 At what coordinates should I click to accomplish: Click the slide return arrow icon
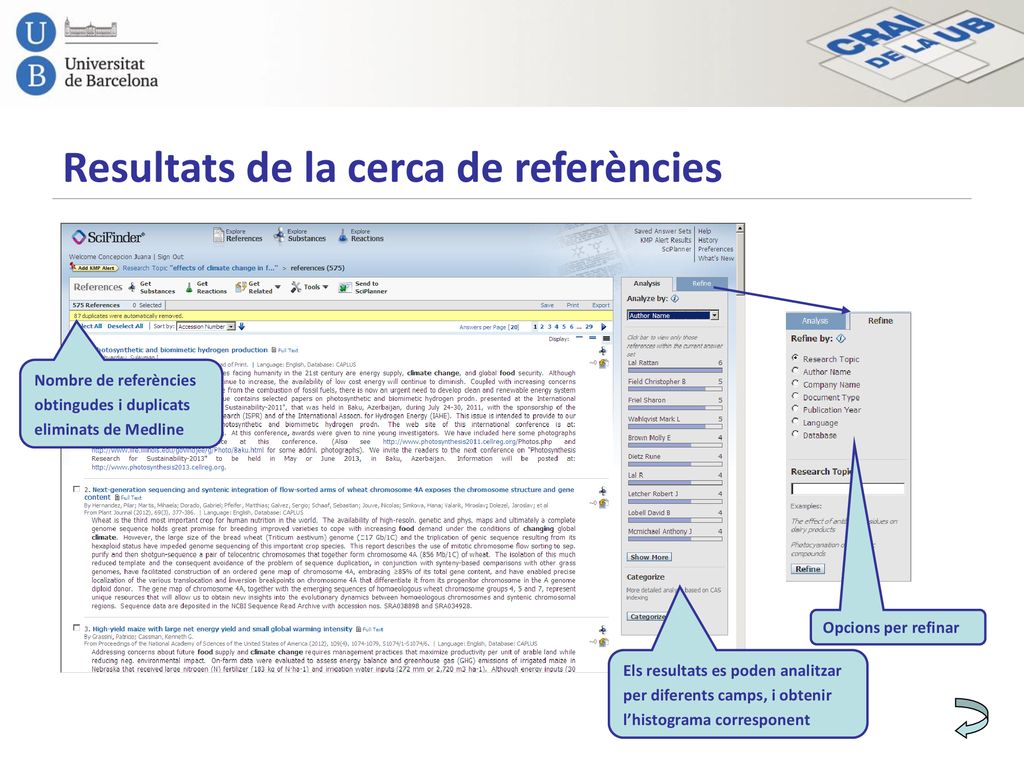pos(971,718)
